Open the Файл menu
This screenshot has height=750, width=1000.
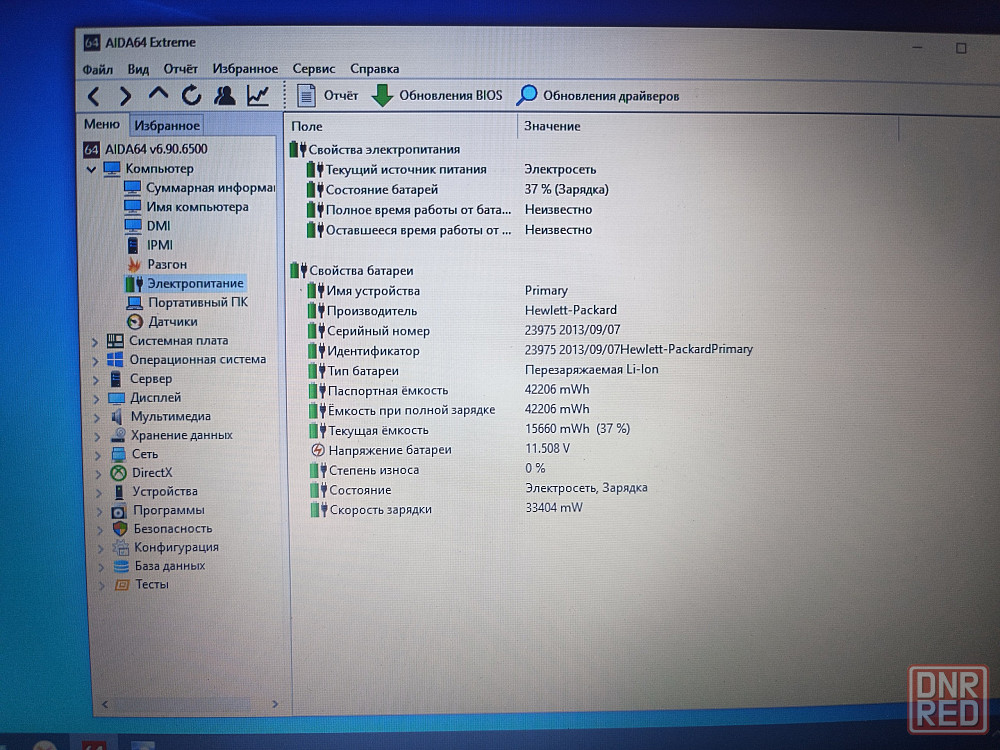click(97, 69)
